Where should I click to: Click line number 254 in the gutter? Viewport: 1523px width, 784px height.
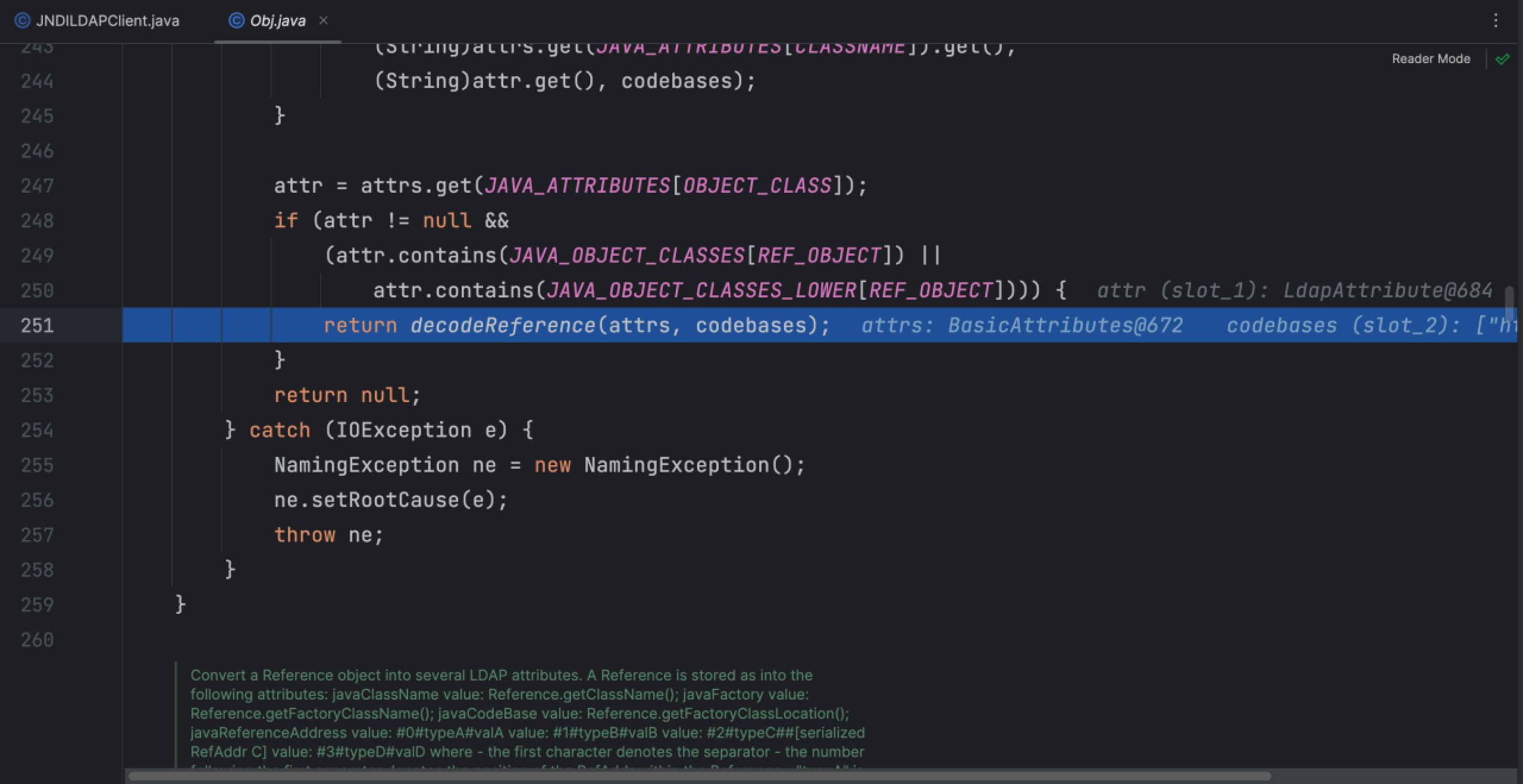point(37,430)
